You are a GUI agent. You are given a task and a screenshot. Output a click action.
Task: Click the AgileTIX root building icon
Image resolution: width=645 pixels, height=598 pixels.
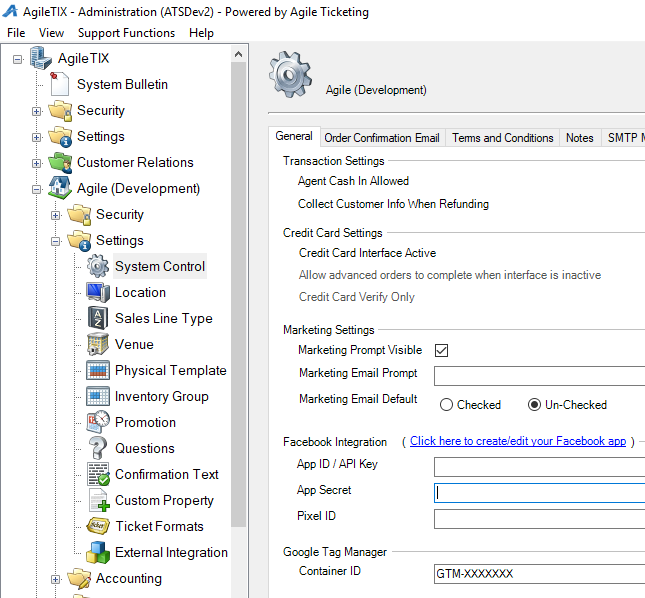41,58
